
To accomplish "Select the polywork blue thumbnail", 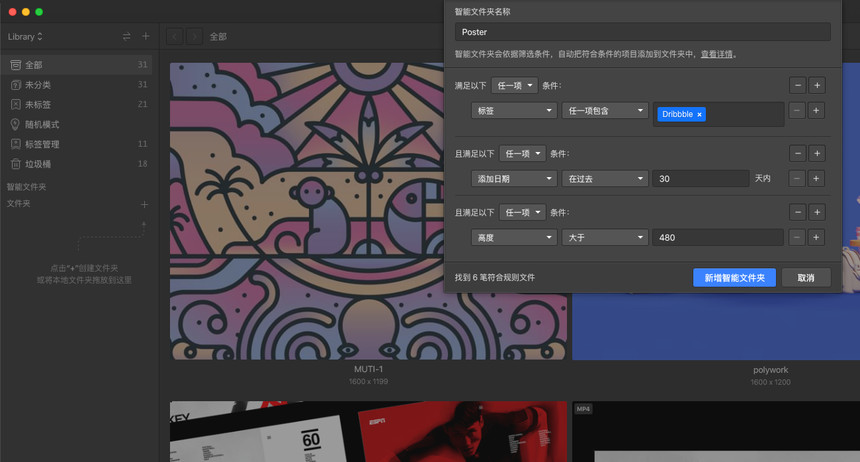I will tap(716, 326).
